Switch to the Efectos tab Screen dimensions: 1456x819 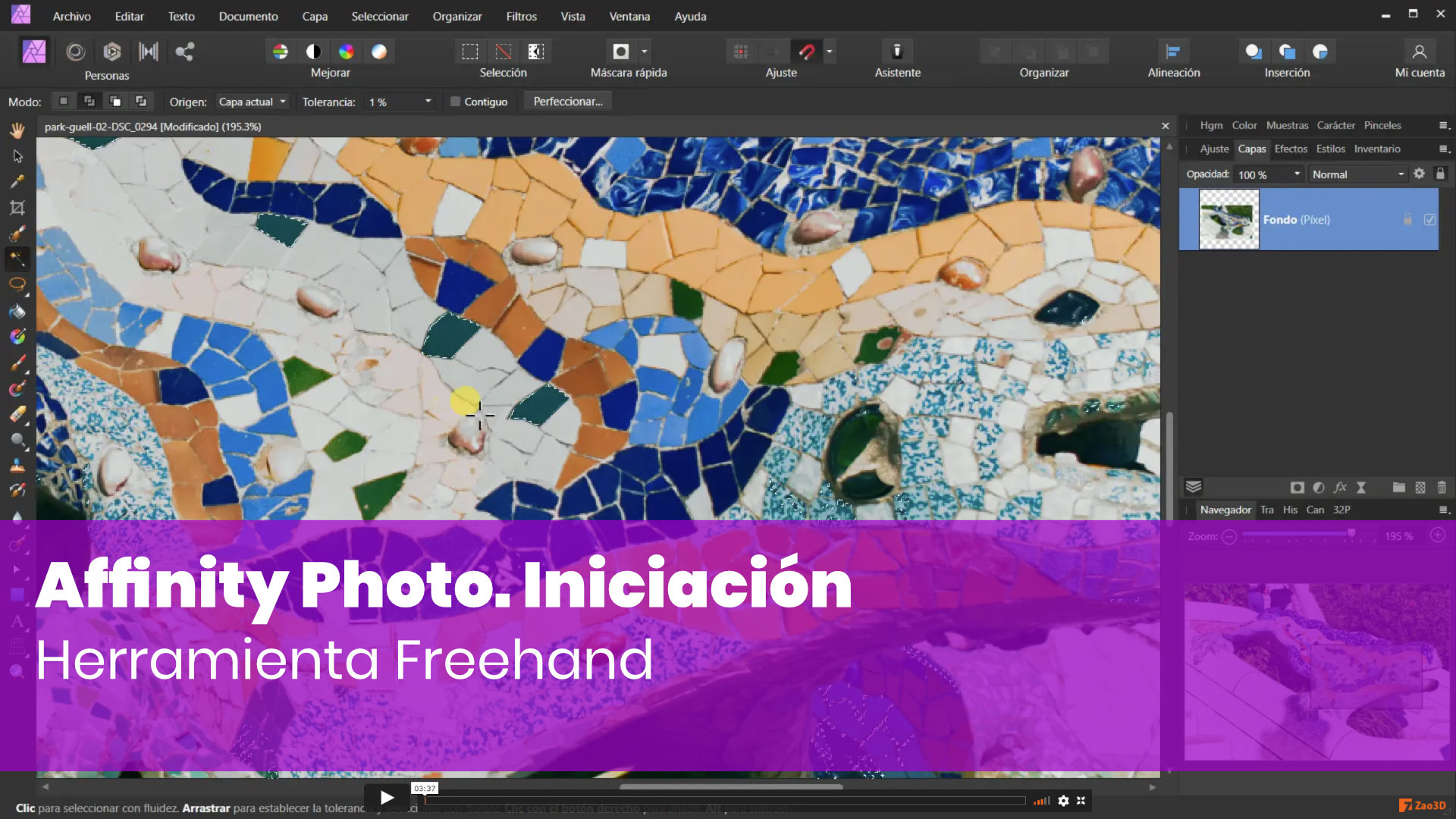click(x=1291, y=149)
